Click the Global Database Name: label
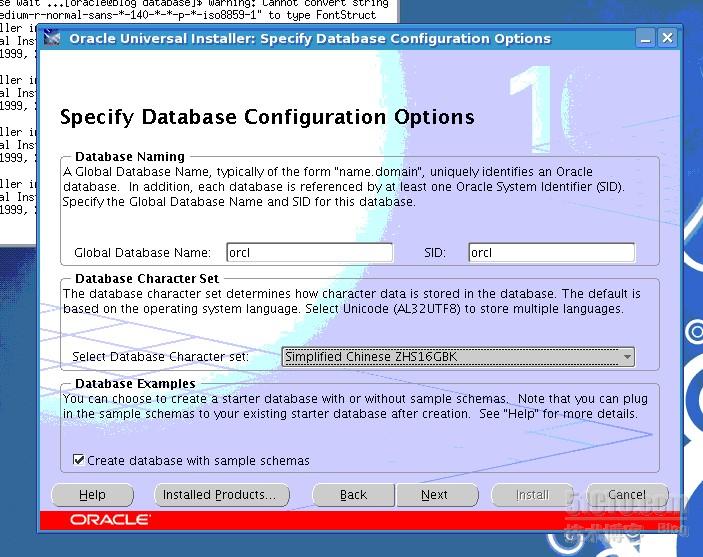Image resolution: width=703 pixels, height=557 pixels. pyautogui.click(x=142, y=252)
